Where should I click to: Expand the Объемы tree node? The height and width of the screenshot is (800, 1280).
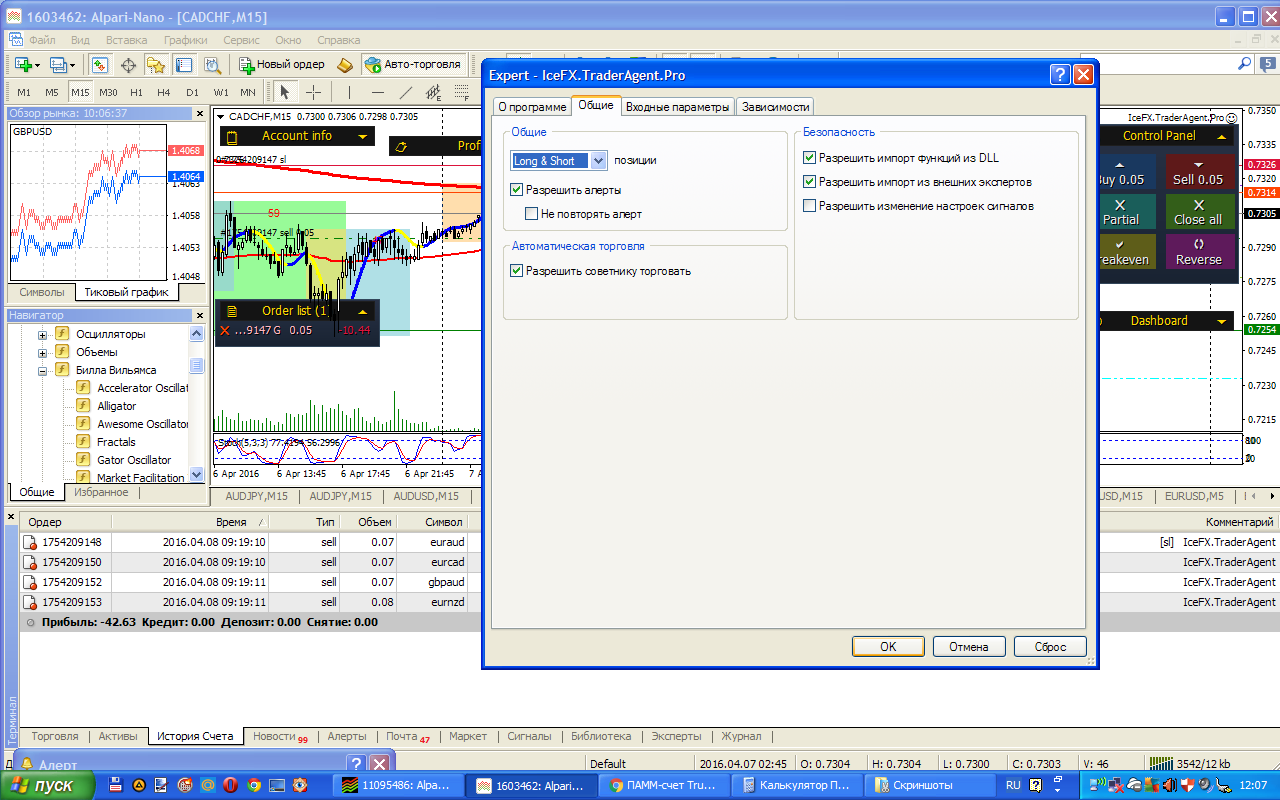point(43,352)
